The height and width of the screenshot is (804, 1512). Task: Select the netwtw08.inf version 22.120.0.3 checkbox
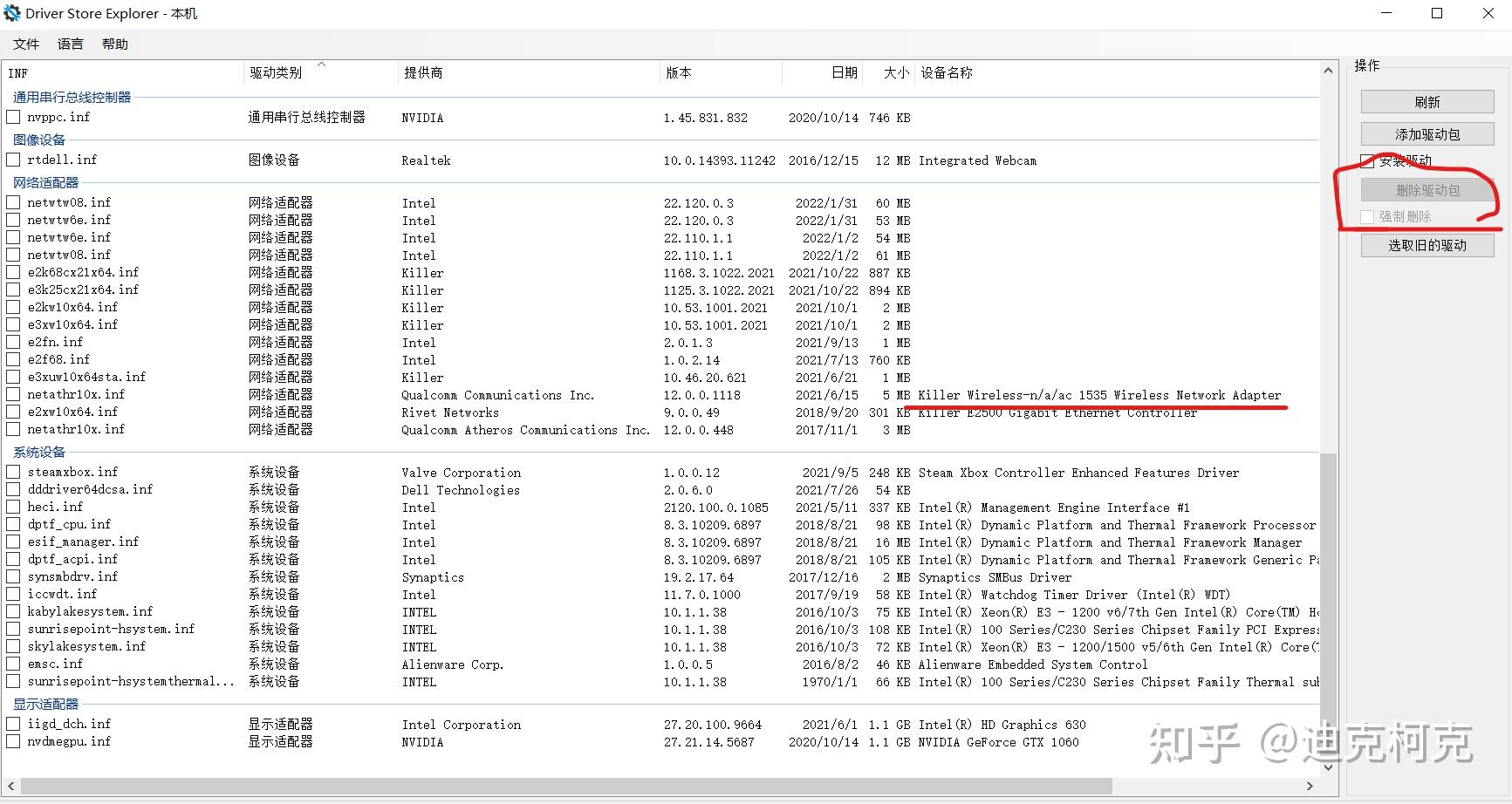click(13, 202)
